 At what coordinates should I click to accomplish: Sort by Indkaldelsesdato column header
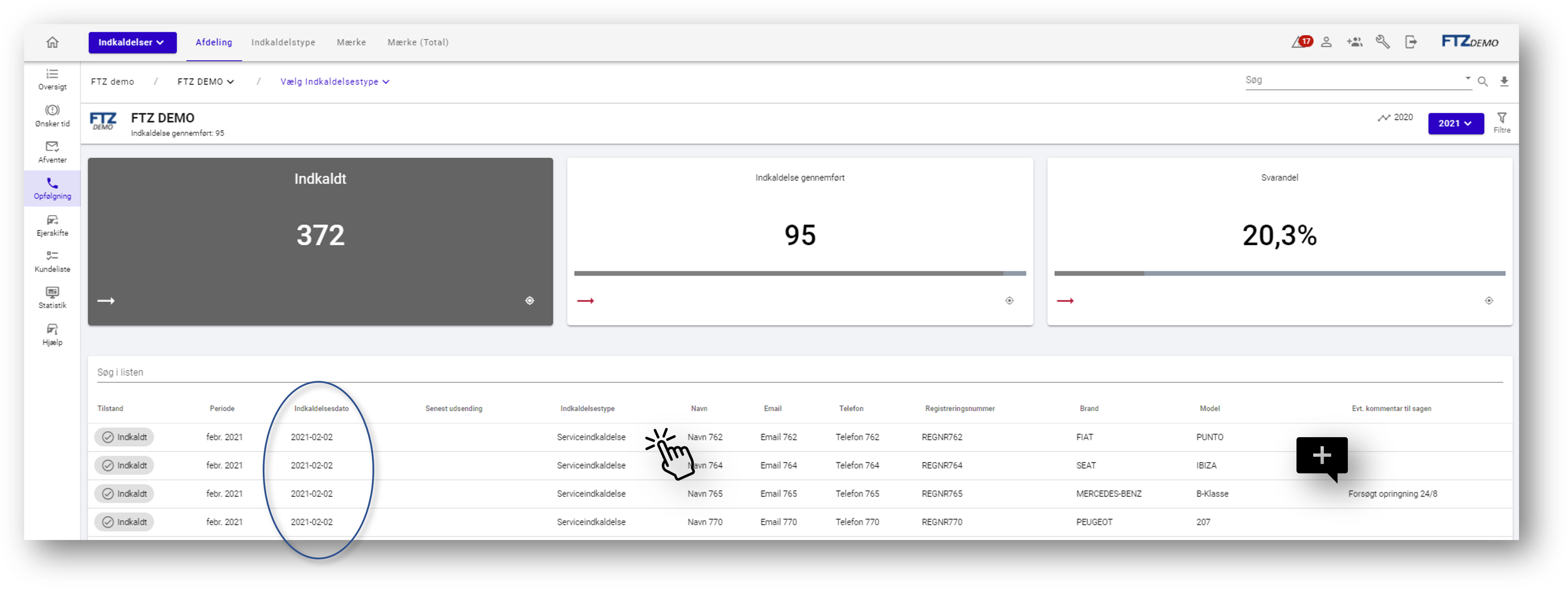coord(321,408)
